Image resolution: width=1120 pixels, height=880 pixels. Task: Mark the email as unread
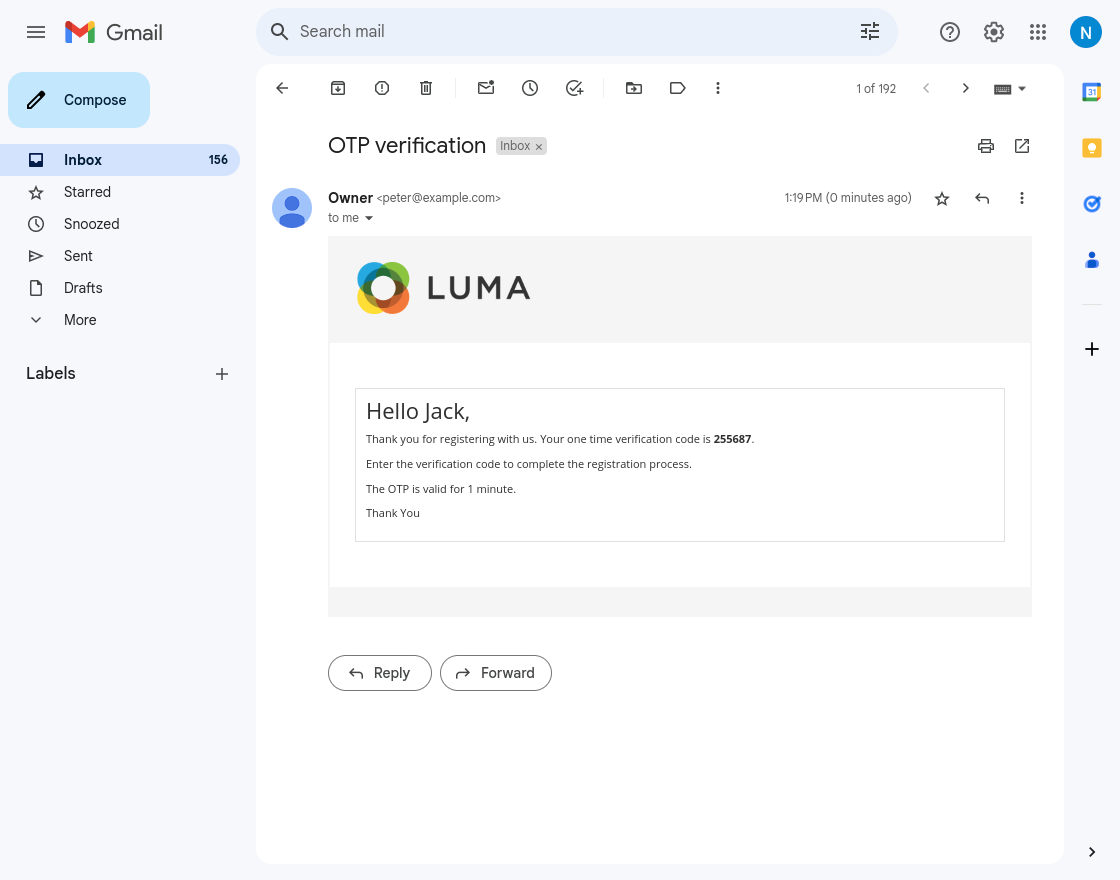[486, 88]
